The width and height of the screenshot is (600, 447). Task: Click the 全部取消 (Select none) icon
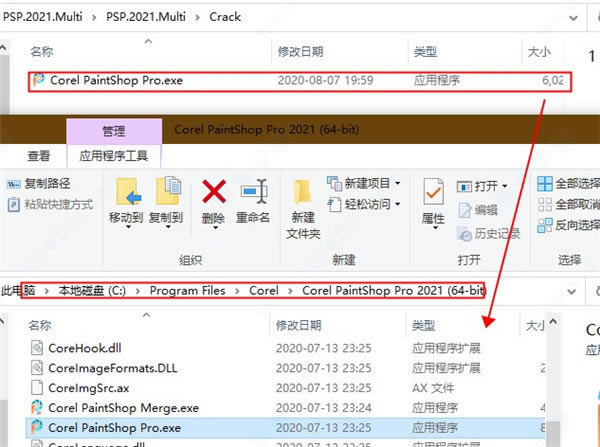click(x=545, y=204)
